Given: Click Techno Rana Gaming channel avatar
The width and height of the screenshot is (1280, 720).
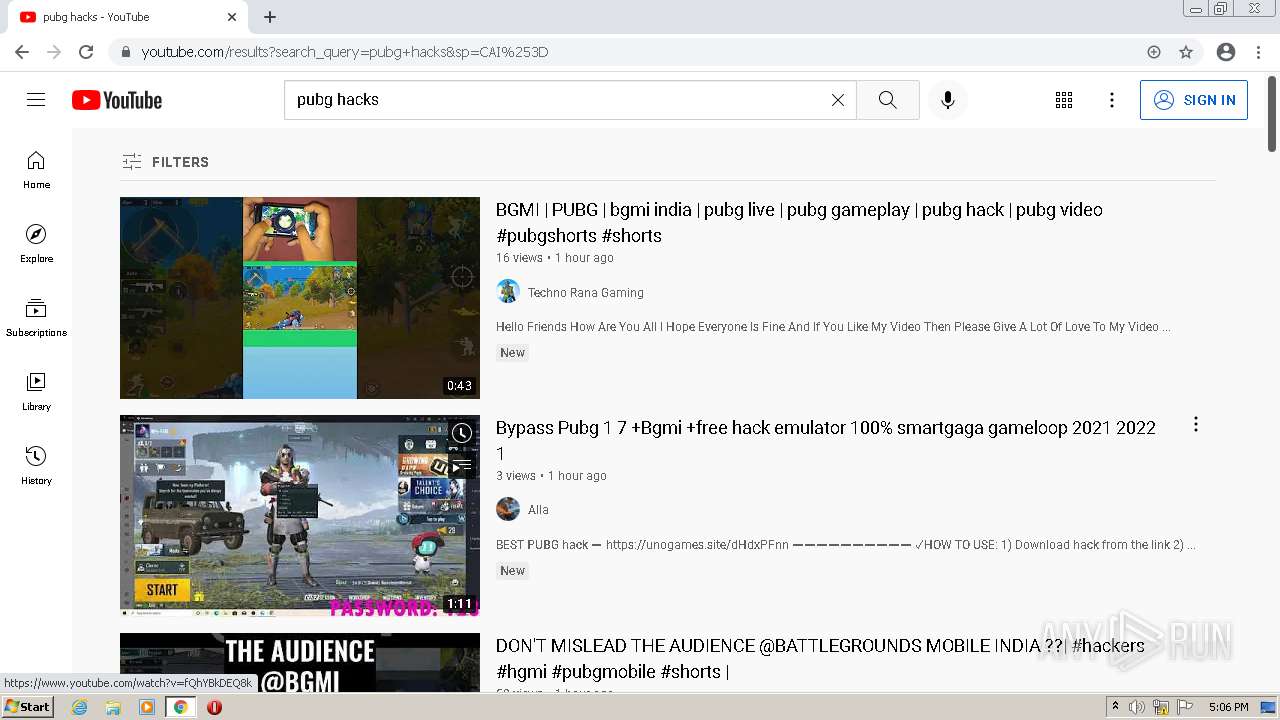Looking at the screenshot, I should click(508, 292).
